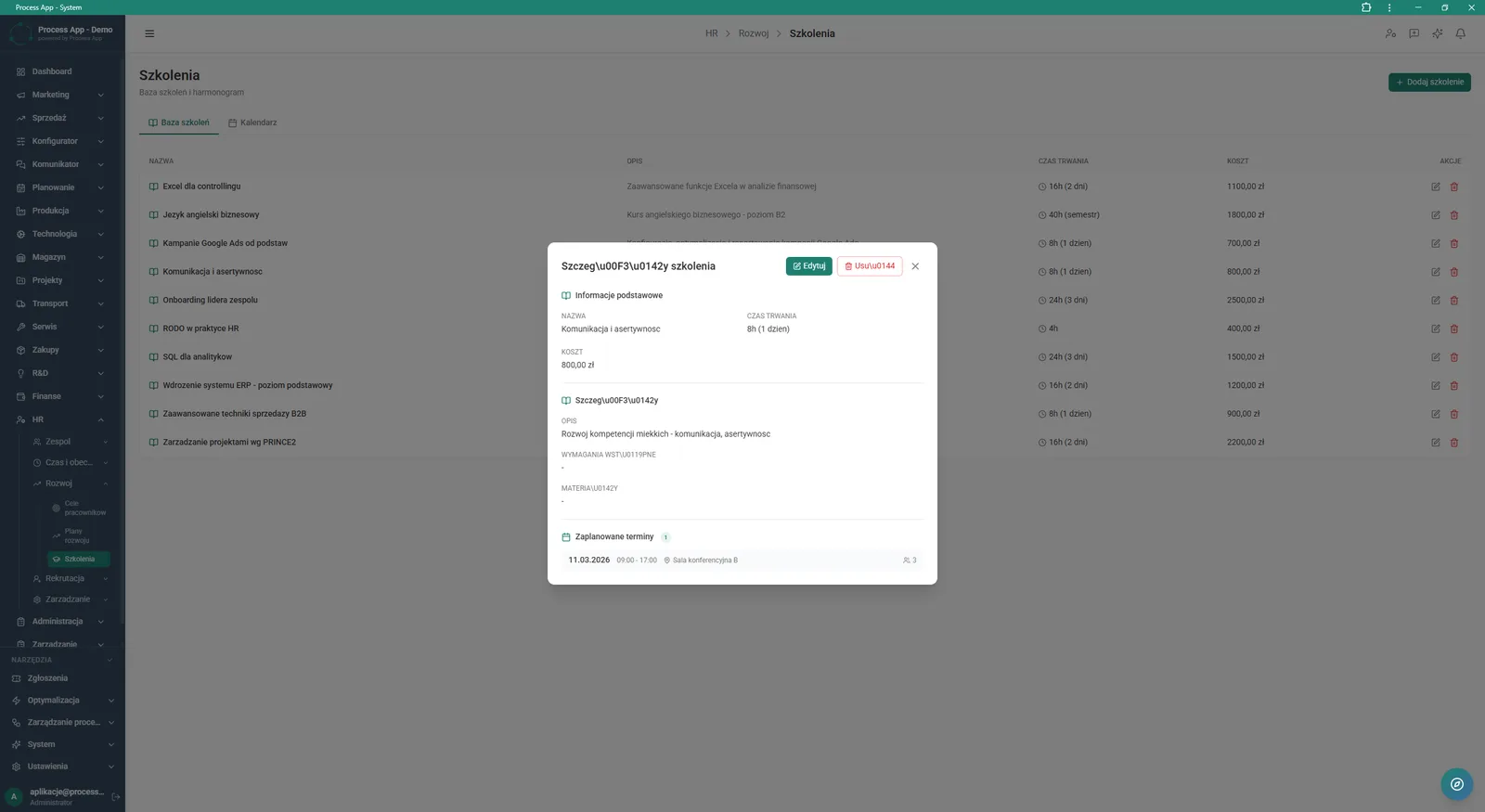Click the Rozwoj breadcrumb link
This screenshot has height=812, width=1485.
[x=754, y=33]
